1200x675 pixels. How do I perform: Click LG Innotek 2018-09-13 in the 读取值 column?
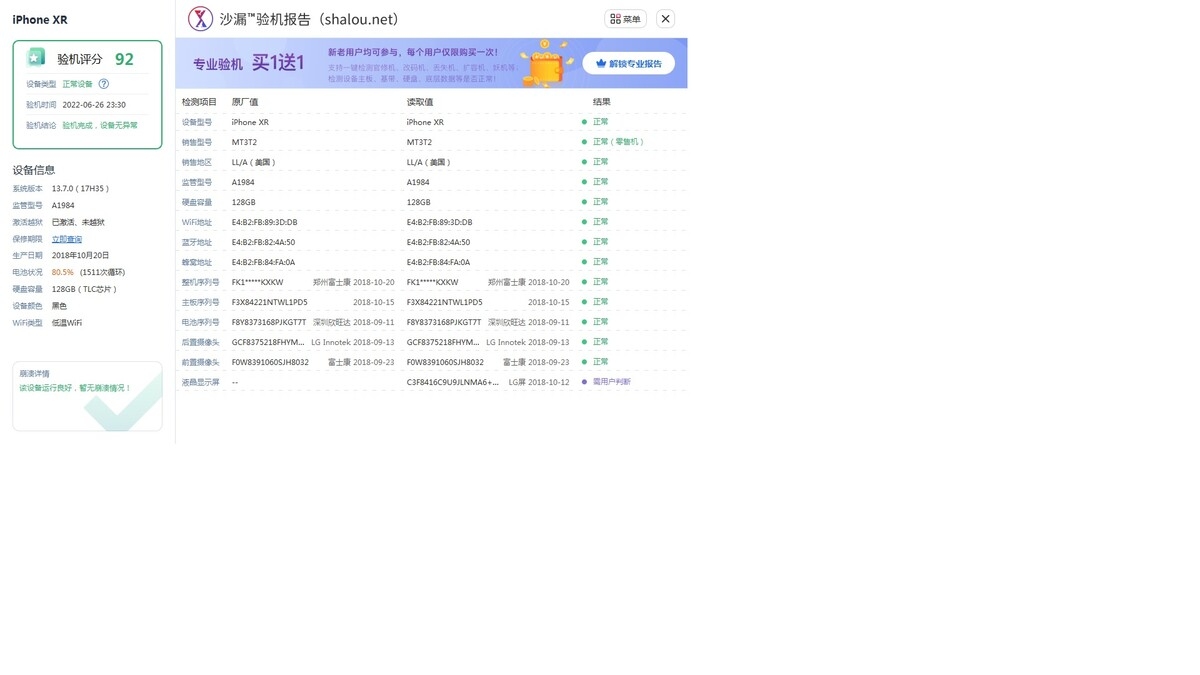click(x=528, y=342)
